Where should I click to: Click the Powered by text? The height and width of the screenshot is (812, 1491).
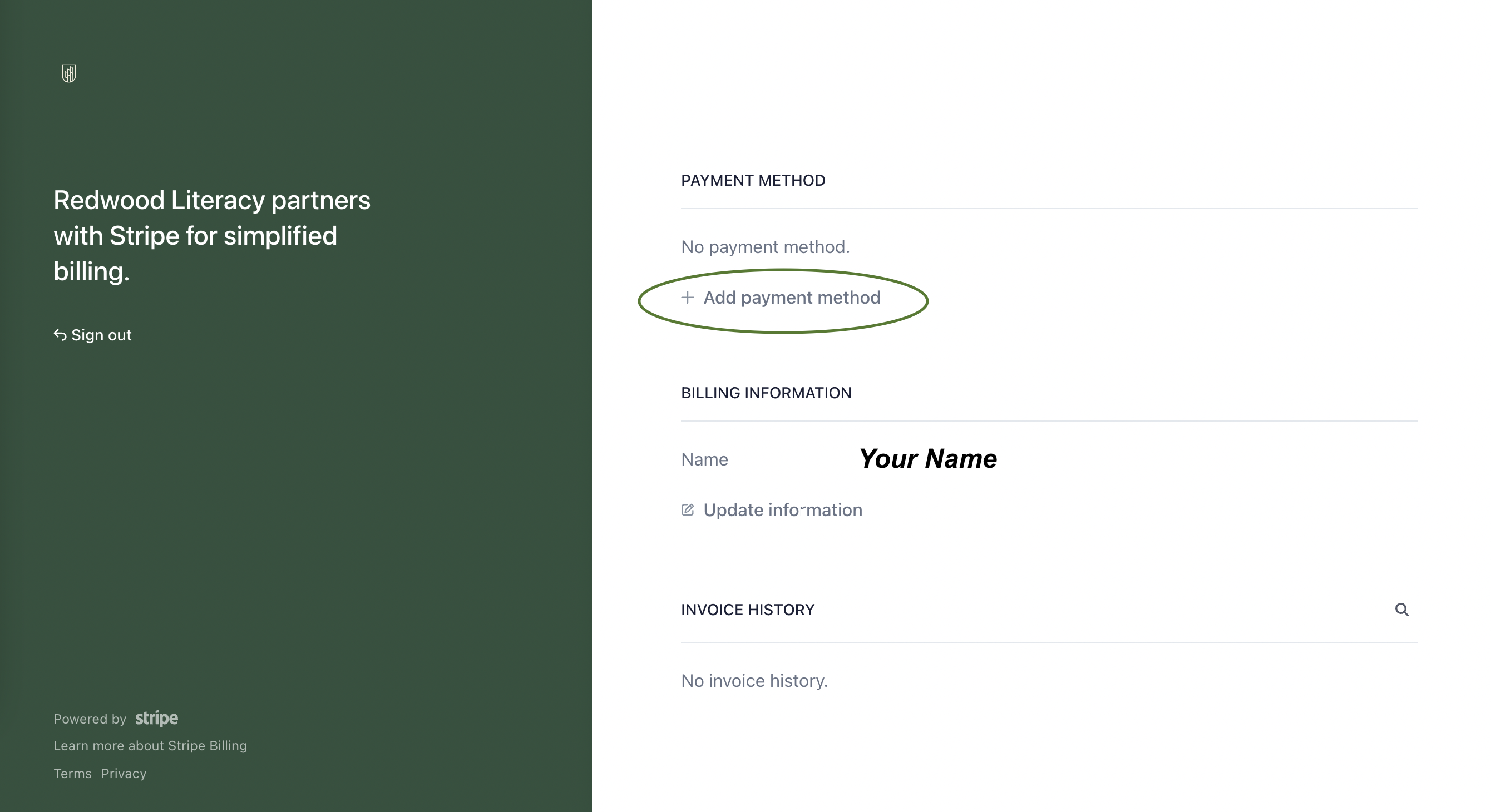pyautogui.click(x=90, y=719)
